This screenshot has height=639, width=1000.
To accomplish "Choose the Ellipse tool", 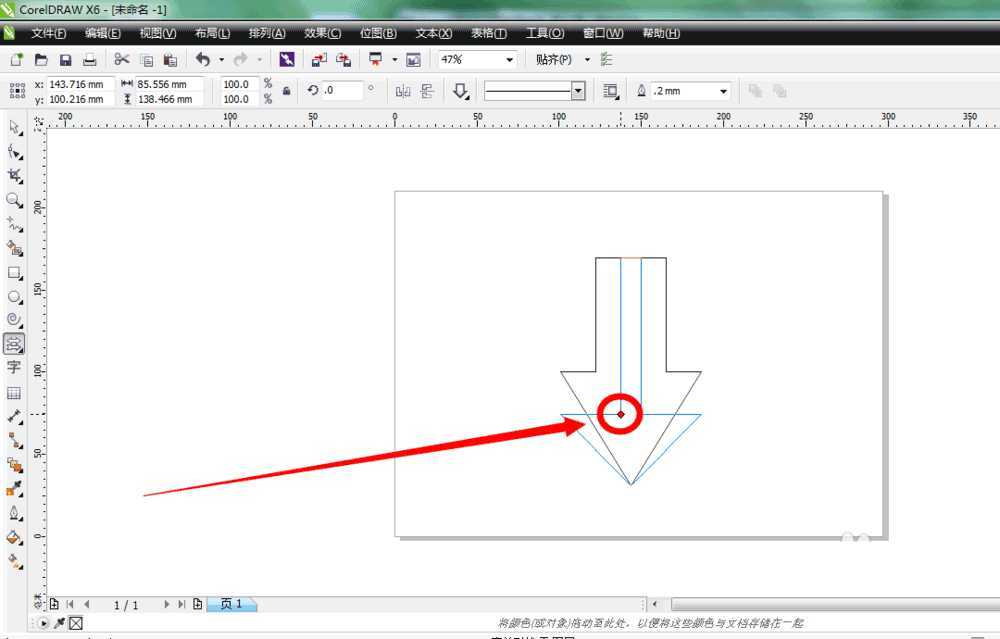I will [x=14, y=297].
